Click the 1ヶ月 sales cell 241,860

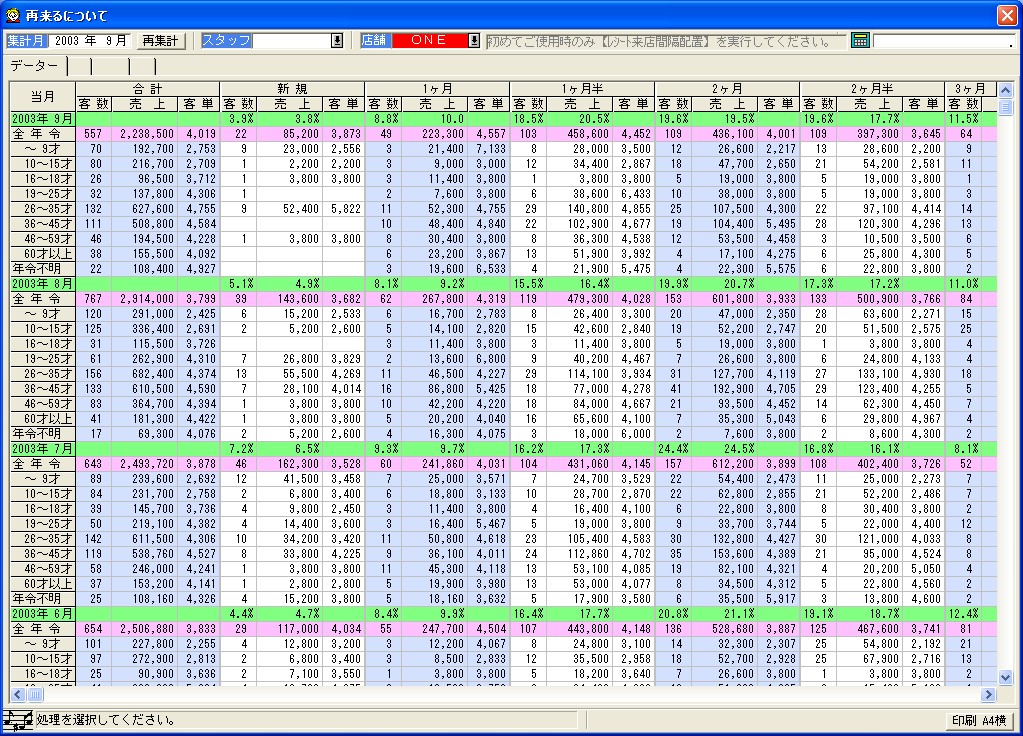[x=435, y=464]
